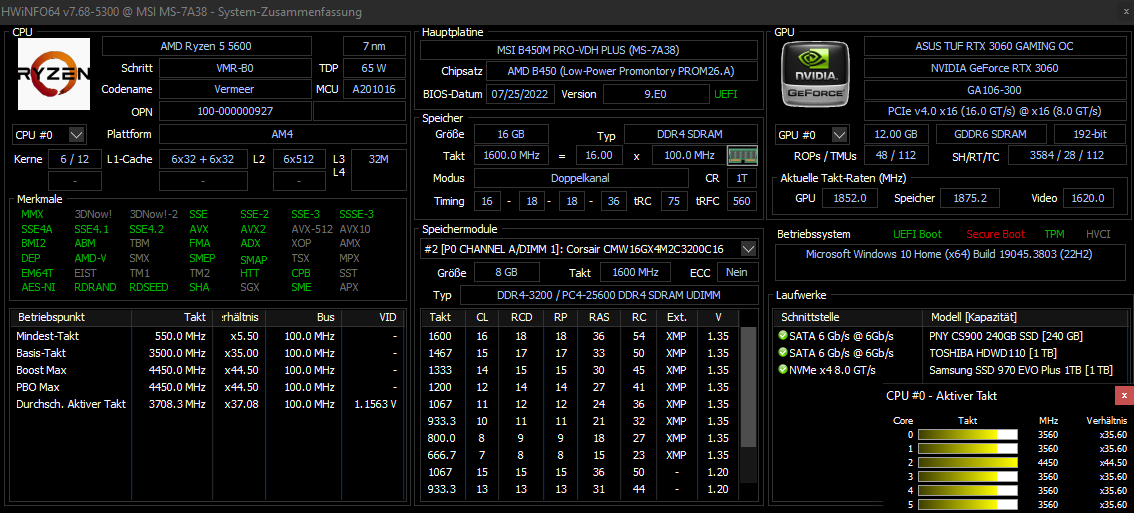Click the tRFC 560 field

point(742,201)
